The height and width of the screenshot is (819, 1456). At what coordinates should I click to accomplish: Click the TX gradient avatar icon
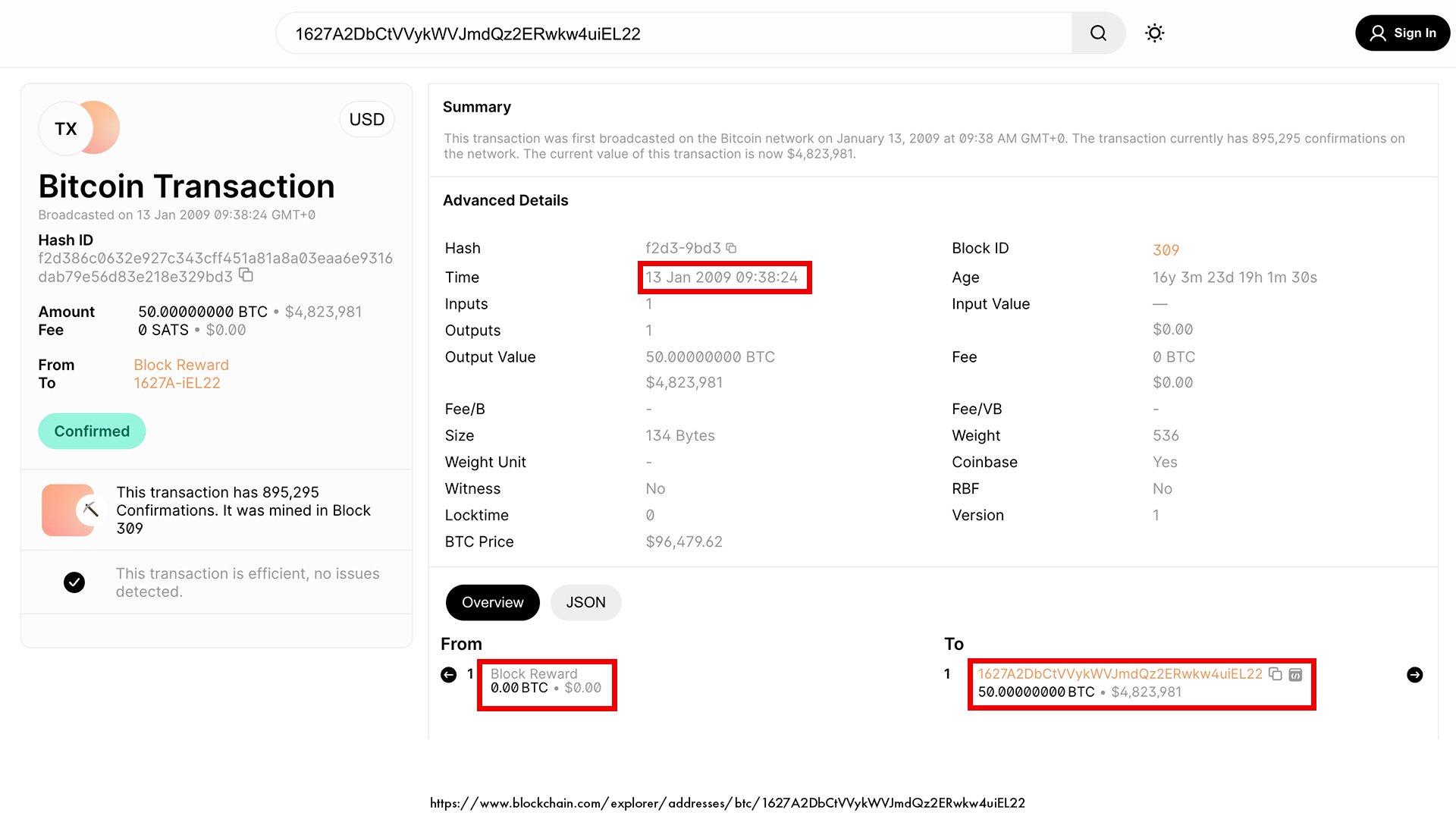(x=80, y=128)
